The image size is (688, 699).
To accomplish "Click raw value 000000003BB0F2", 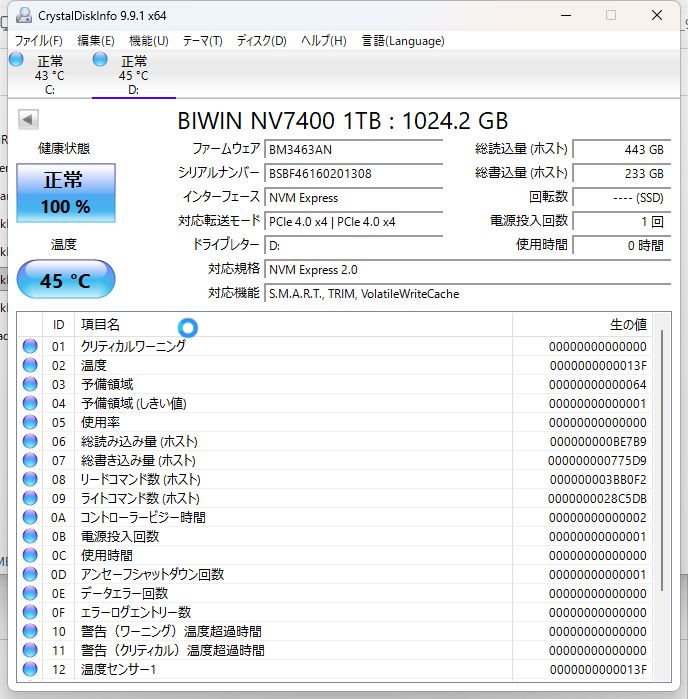I will pyautogui.click(x=597, y=480).
